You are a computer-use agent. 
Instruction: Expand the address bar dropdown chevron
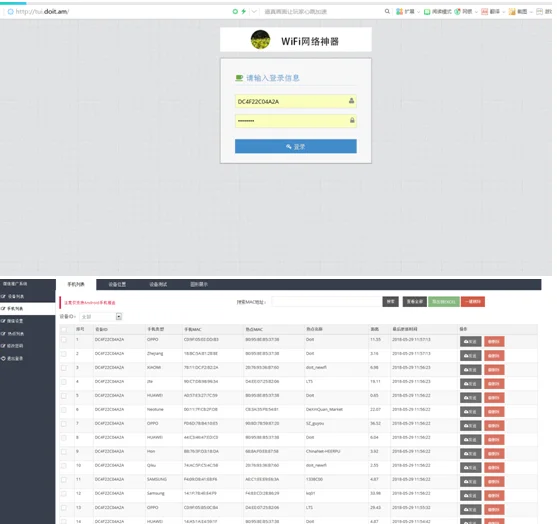point(254,11)
